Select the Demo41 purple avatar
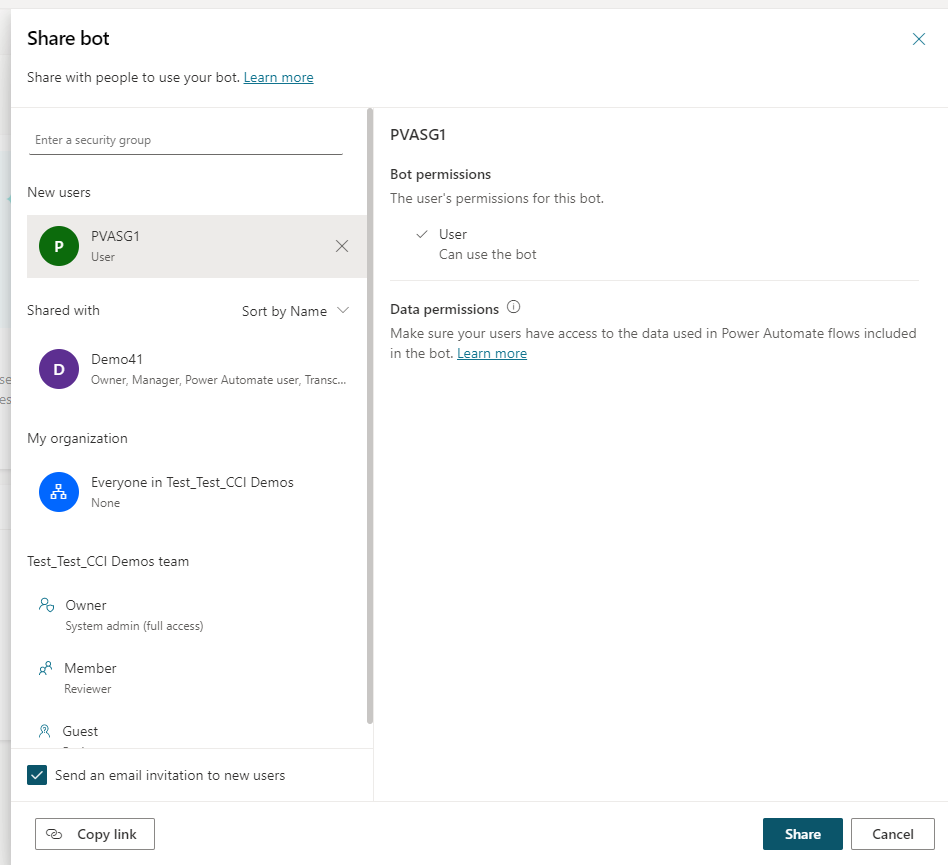Image resolution: width=948 pixels, height=865 pixels. click(59, 369)
